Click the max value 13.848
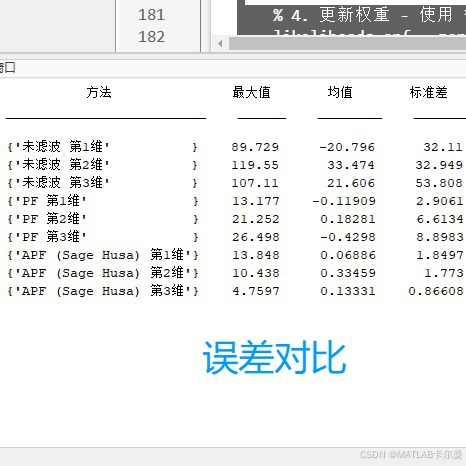 [255, 255]
